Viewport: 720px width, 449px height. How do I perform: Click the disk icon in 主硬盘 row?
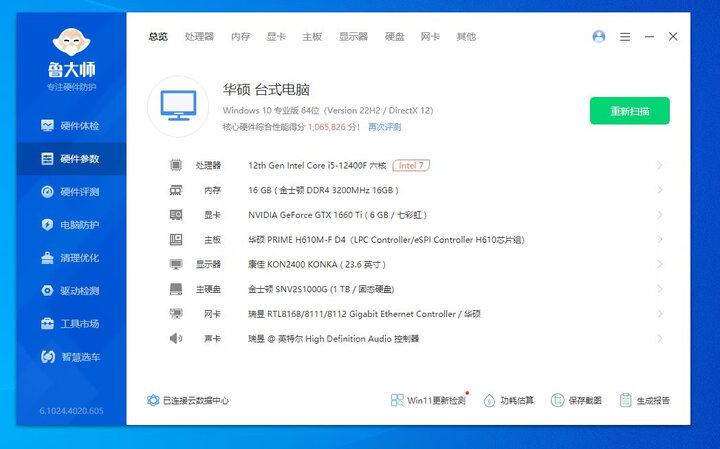(x=176, y=289)
